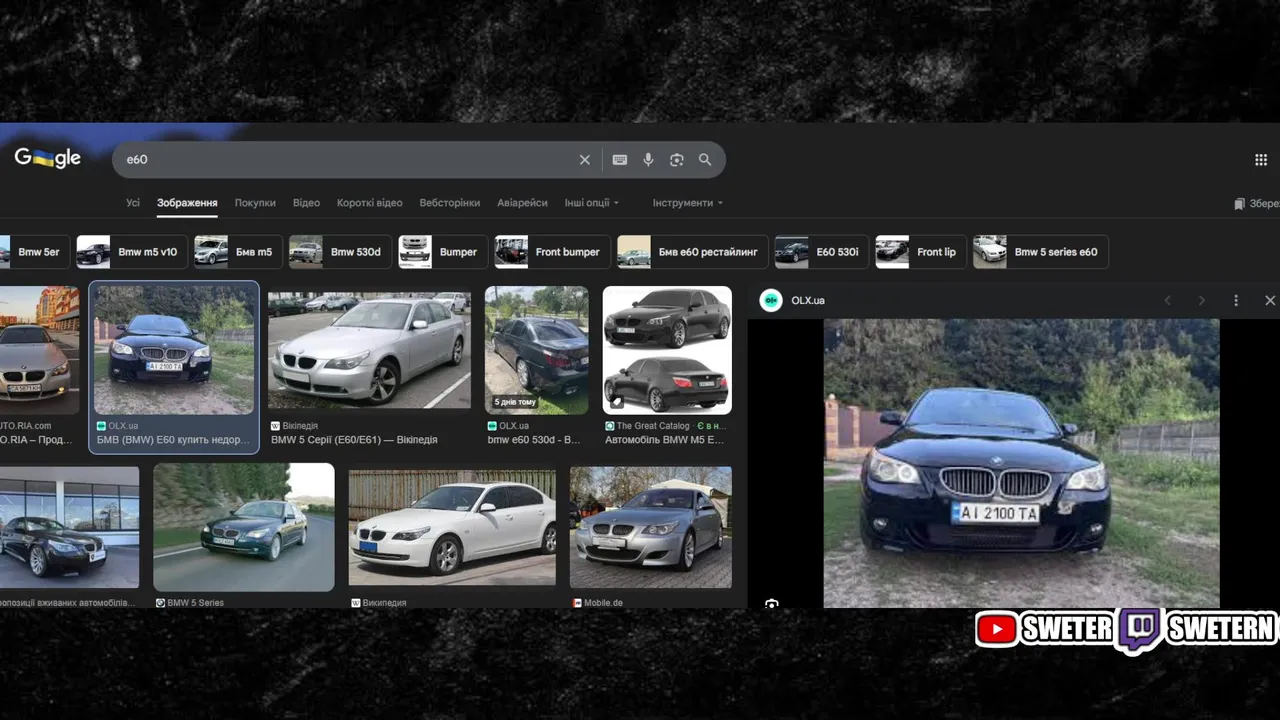This screenshot has height=720, width=1280.
Task: Select the Bmw 530d filter chip
Action: point(340,252)
